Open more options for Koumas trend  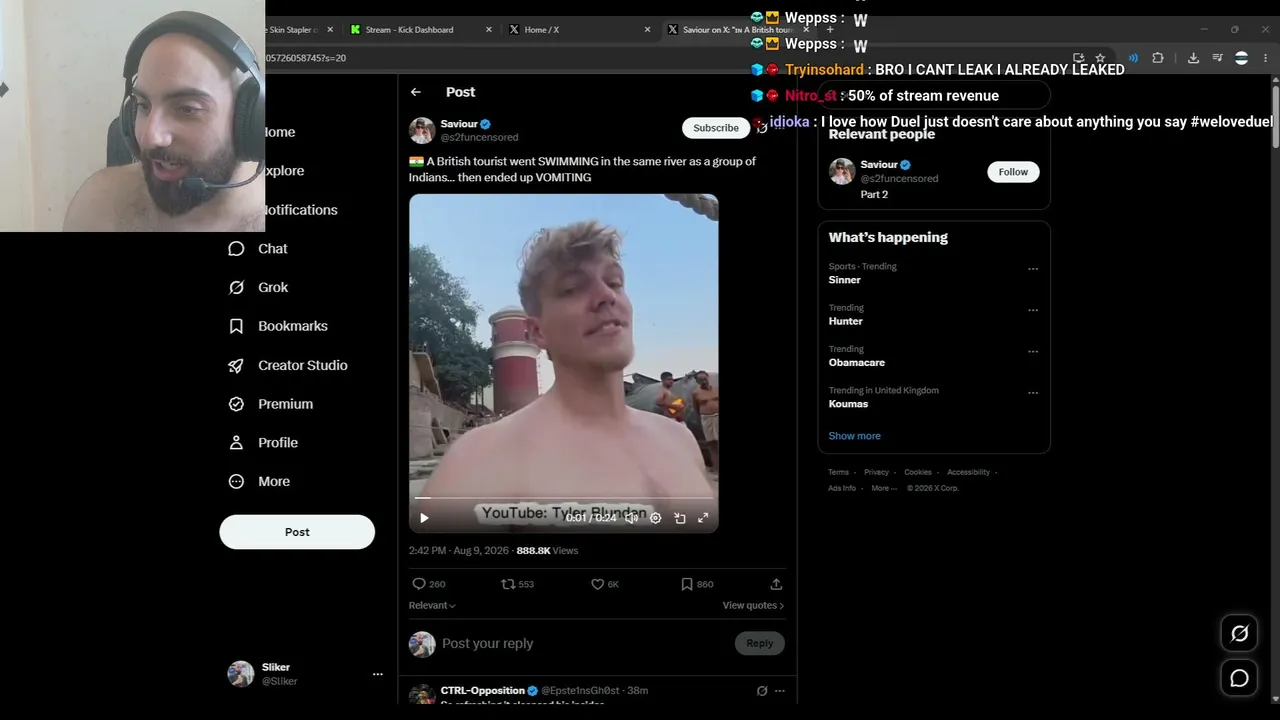point(1033,393)
